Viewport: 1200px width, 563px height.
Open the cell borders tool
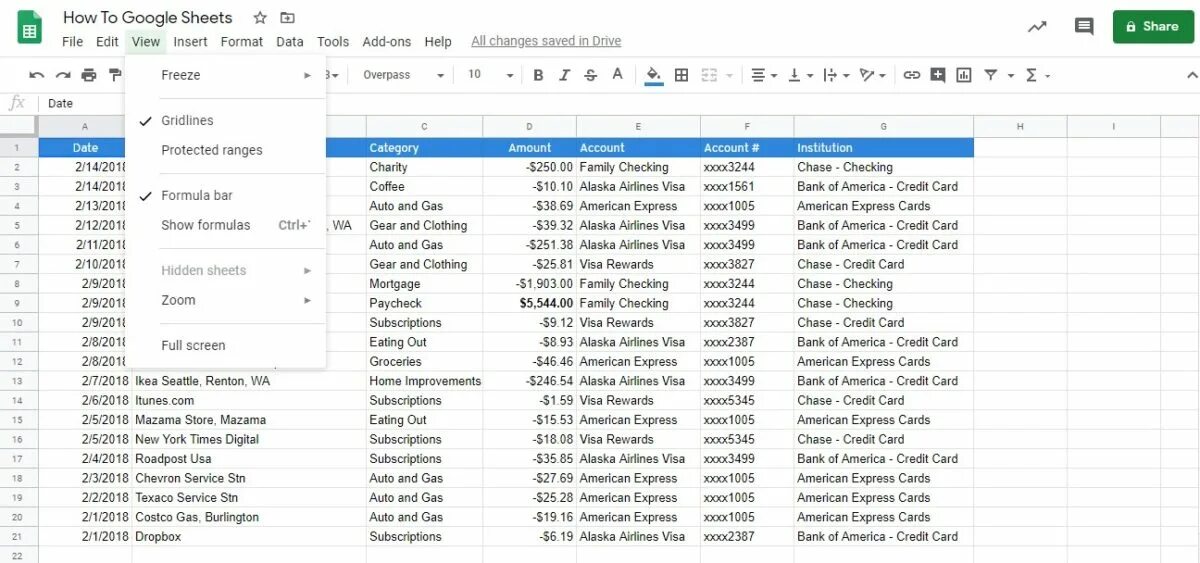click(681, 75)
